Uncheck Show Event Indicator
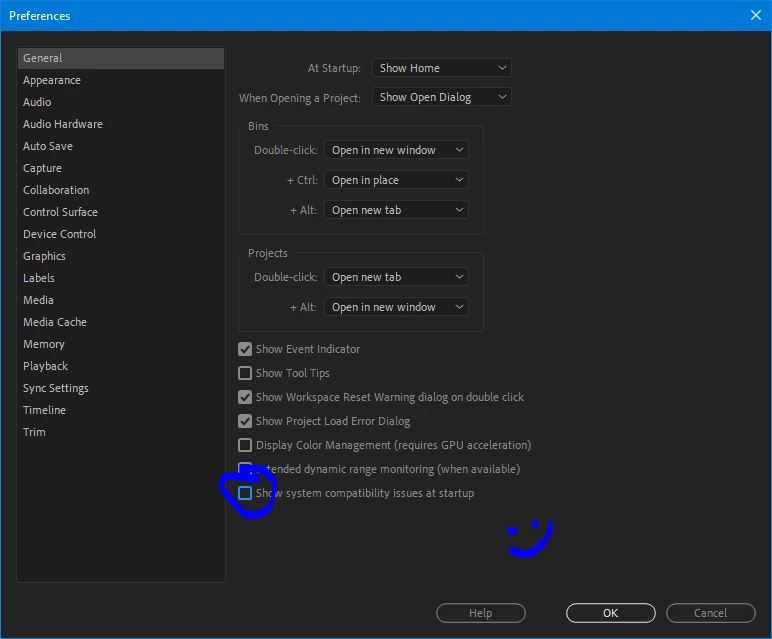The width and height of the screenshot is (772, 639). 245,349
